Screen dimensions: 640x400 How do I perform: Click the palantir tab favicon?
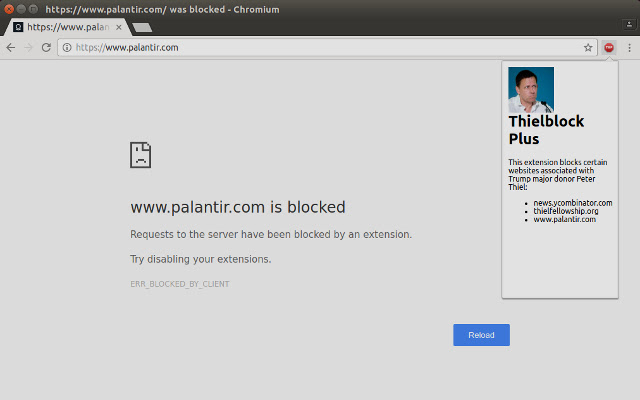(x=18, y=27)
